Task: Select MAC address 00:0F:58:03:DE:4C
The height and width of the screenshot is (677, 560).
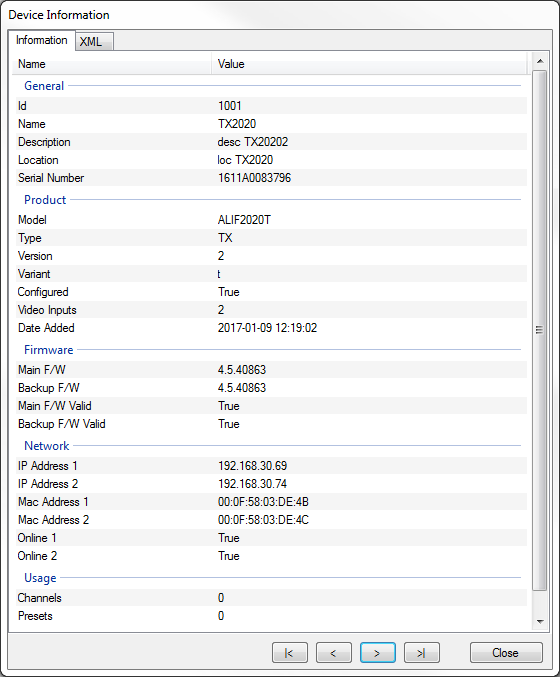Action: pos(263,520)
